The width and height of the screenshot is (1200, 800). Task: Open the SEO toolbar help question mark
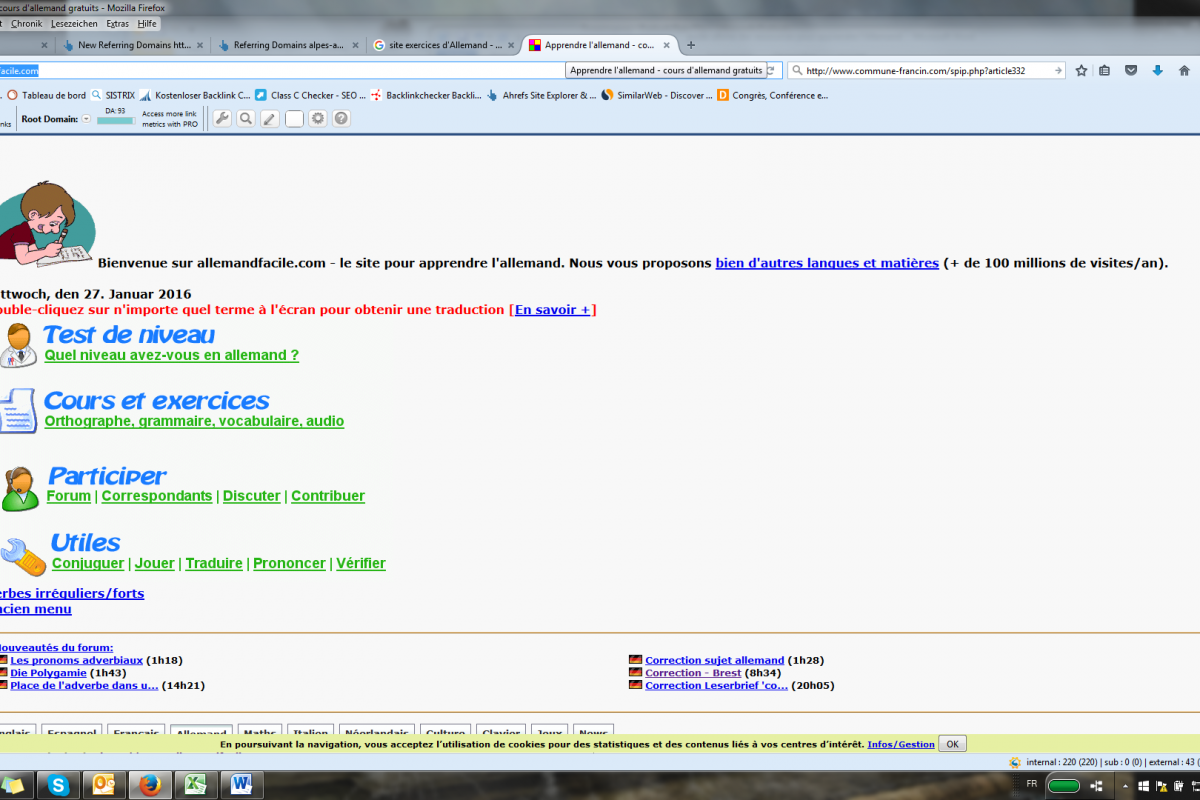tap(341, 119)
